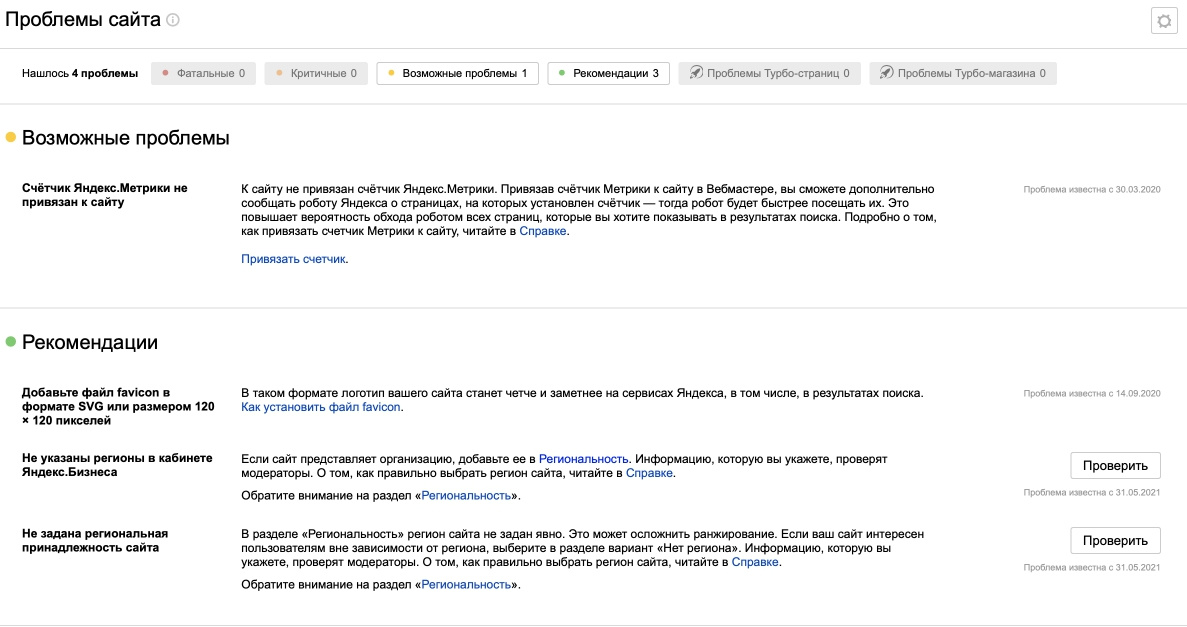This screenshot has height=627, width=1187.
Task: Click rocket icon in Турбо-страниц filter
Action: (696, 73)
